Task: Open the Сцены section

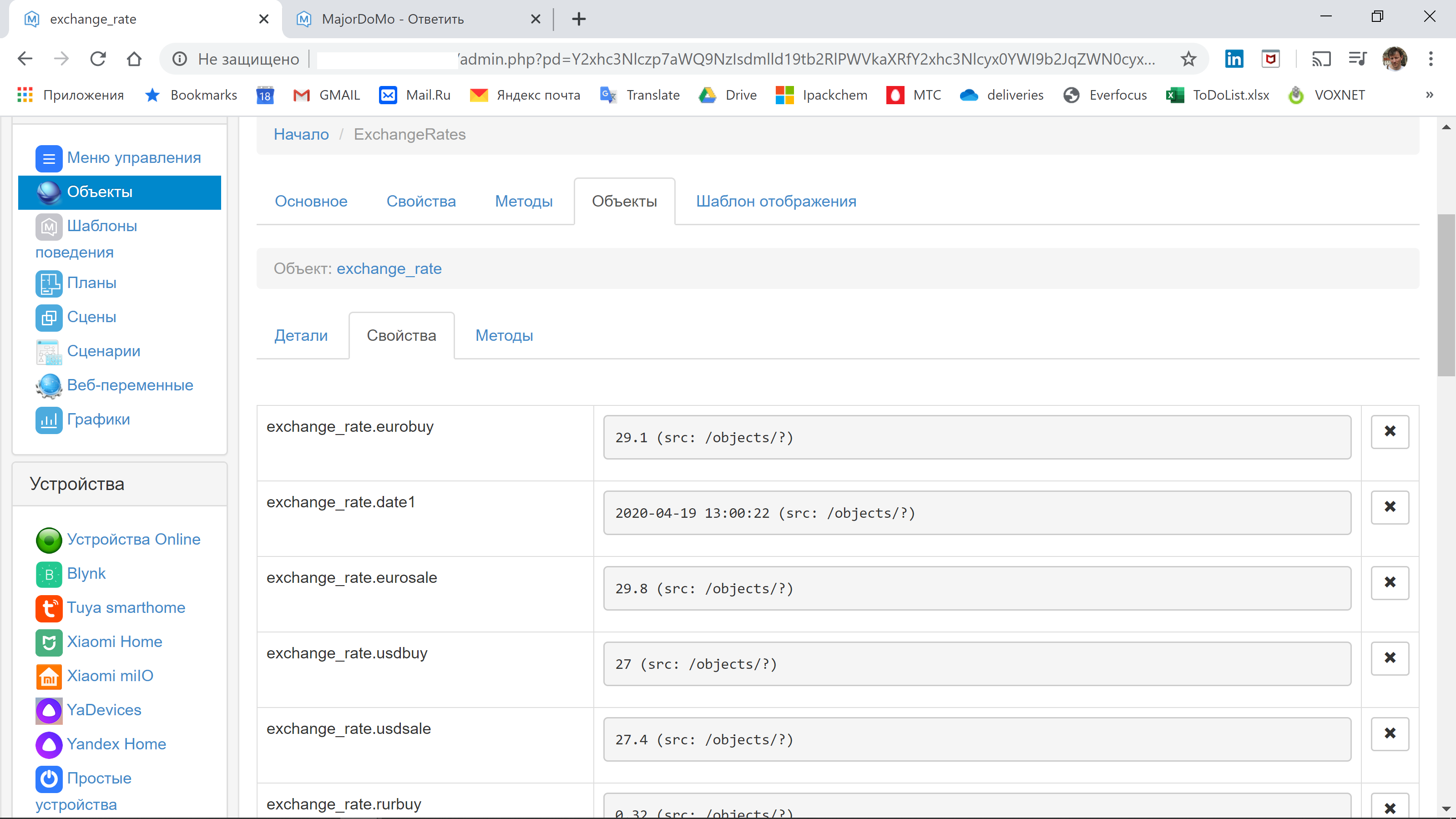Action: [91, 317]
